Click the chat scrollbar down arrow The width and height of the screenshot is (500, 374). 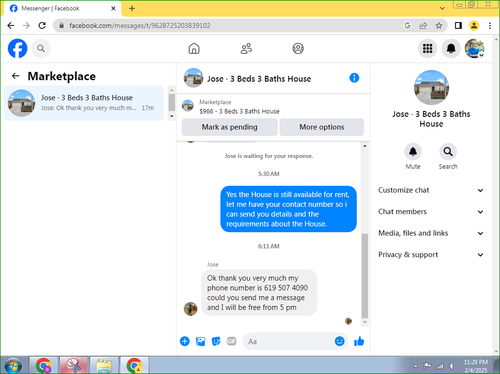(x=365, y=322)
